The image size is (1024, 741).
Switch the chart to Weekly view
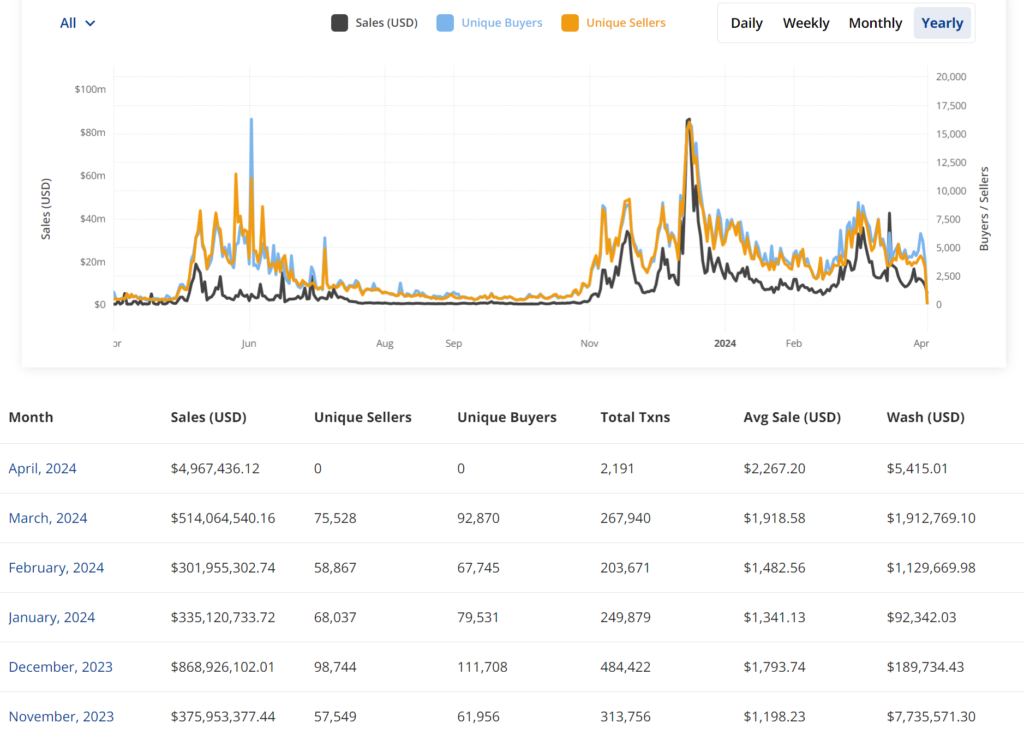tap(806, 23)
